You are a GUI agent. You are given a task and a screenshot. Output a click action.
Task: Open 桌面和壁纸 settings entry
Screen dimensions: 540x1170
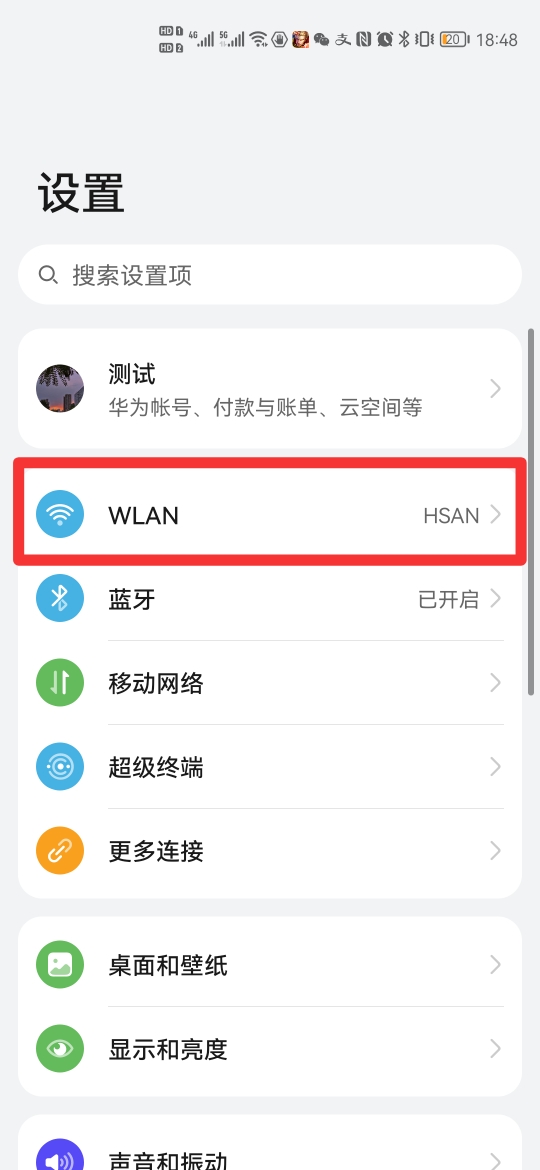[x=270, y=966]
